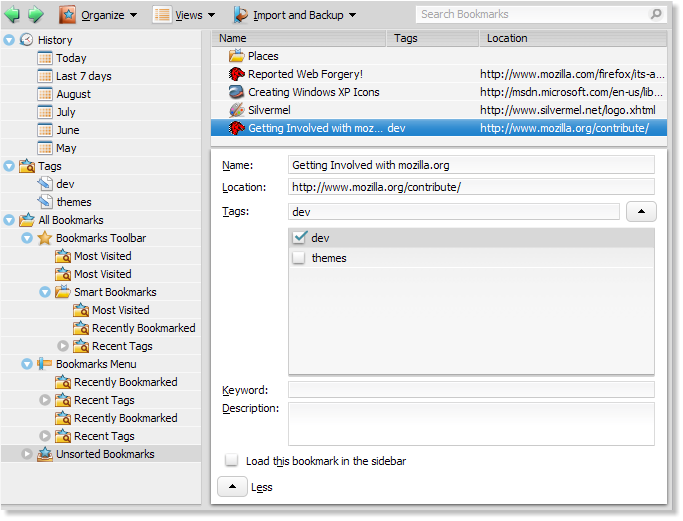Select Most Visited under Smart Bookmarks
The width and height of the screenshot is (683, 521).
point(101,310)
